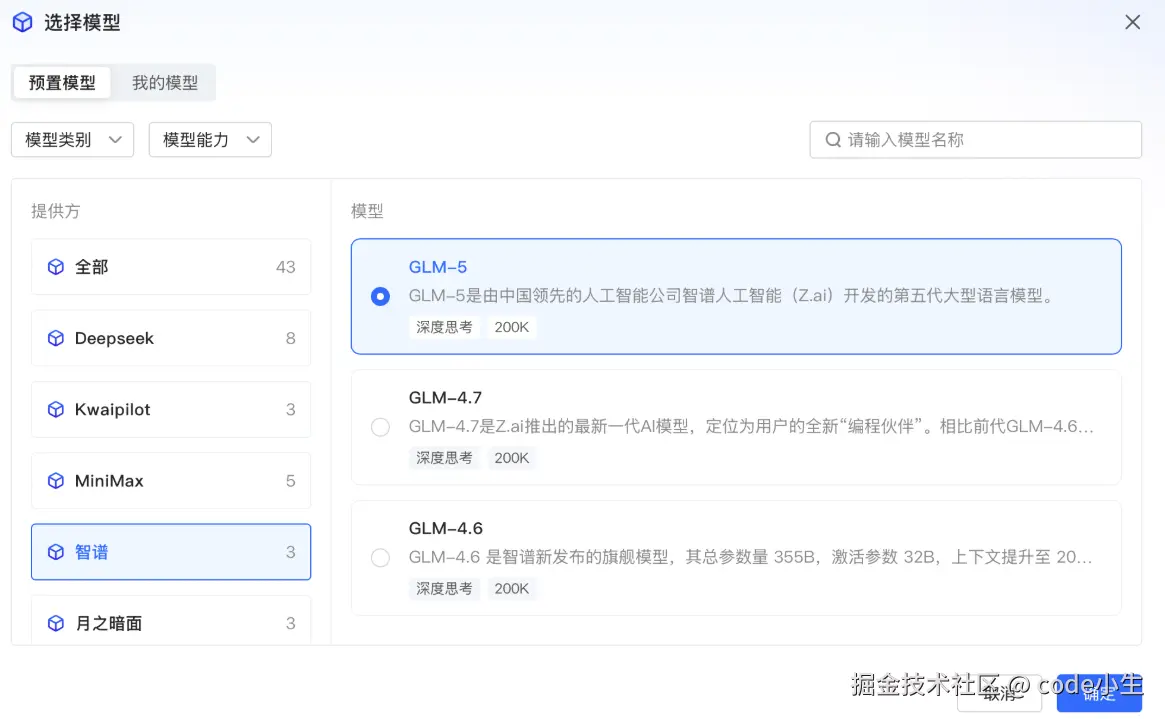Select the GLM-4.7 radio button

(380, 427)
